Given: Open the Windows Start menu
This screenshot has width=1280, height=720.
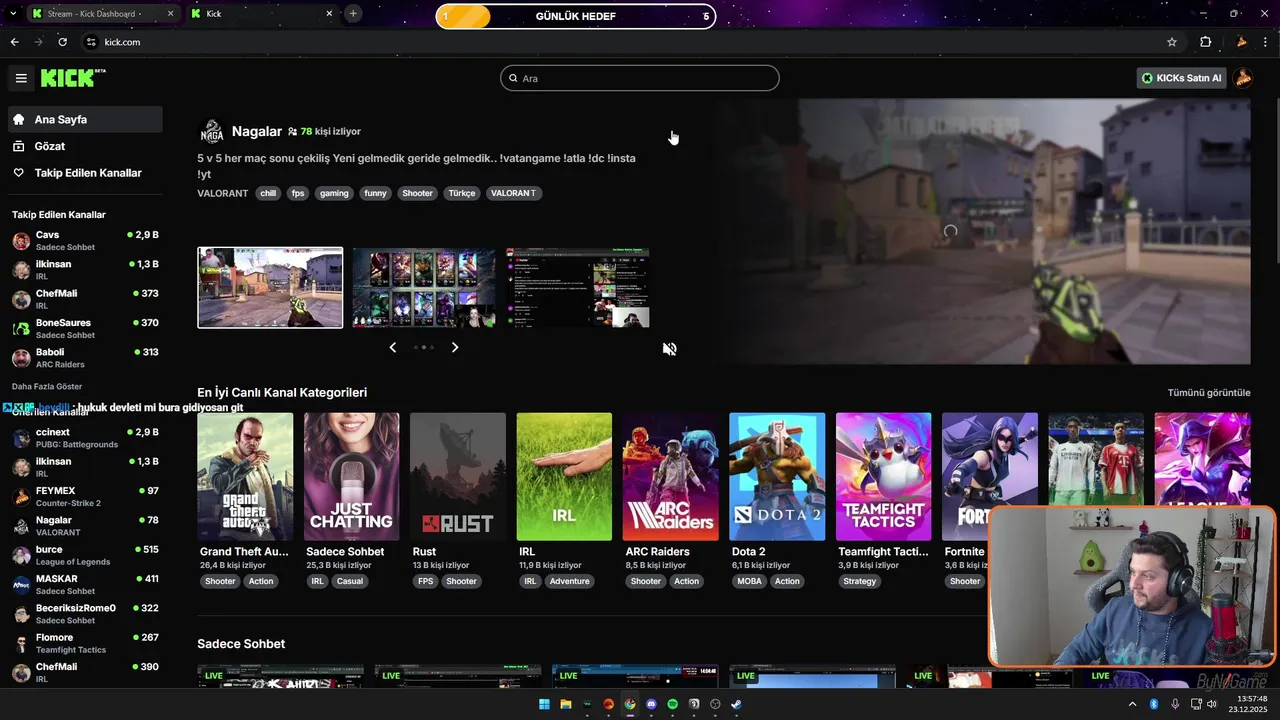Looking at the screenshot, I should pos(544,704).
